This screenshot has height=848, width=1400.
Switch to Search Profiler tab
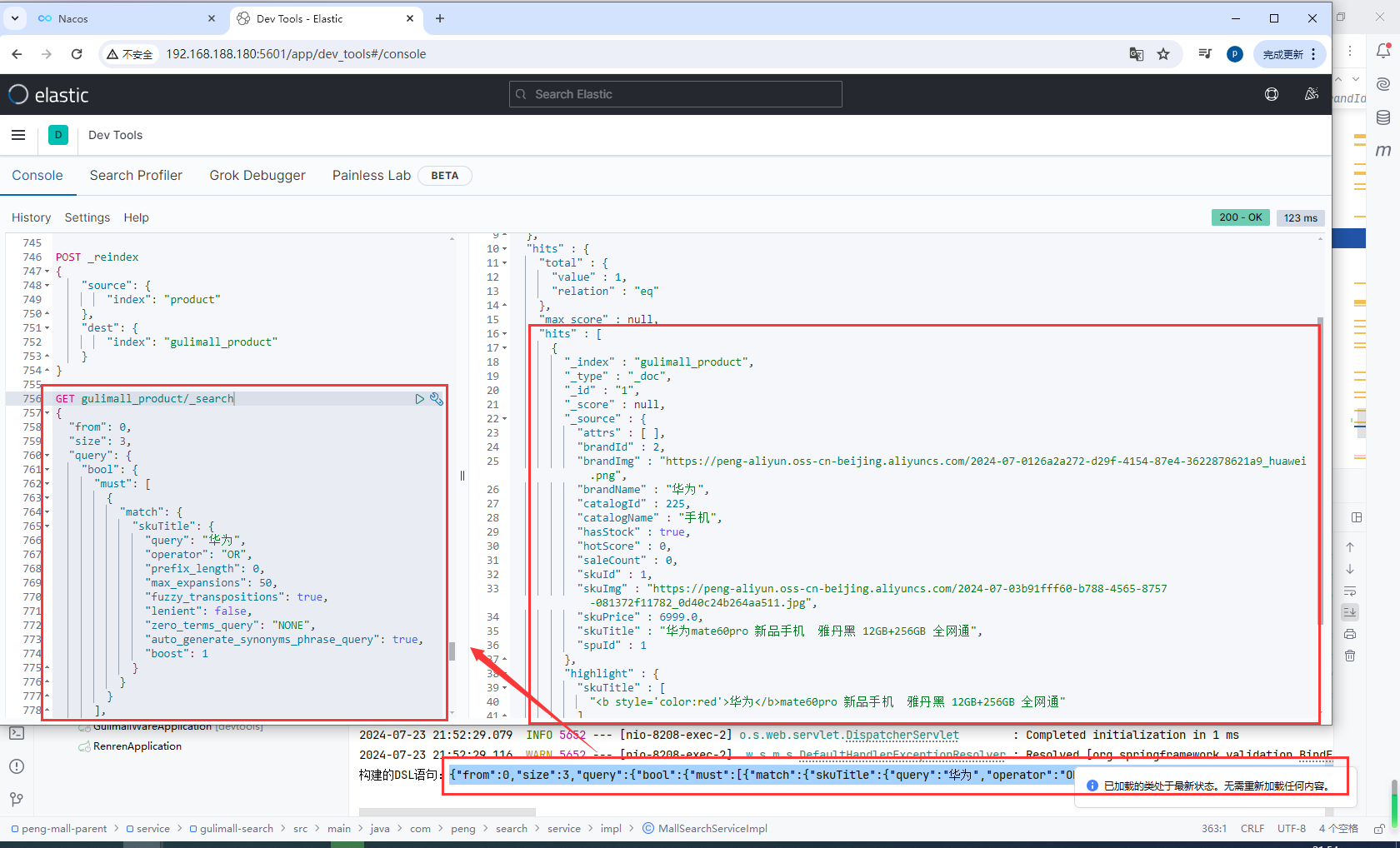click(136, 176)
